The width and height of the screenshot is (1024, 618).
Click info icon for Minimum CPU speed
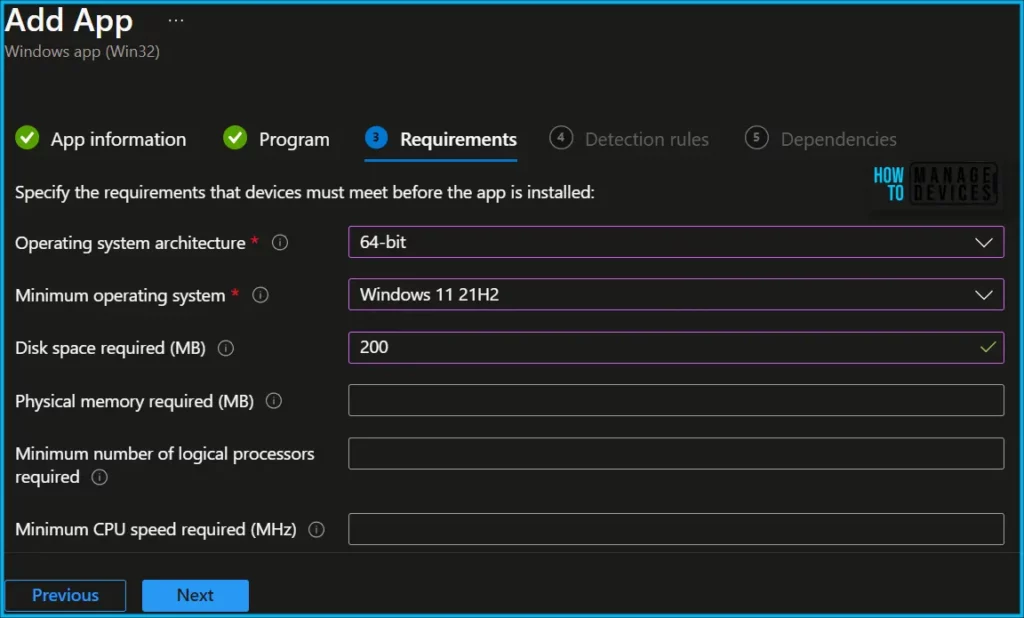(x=316, y=529)
